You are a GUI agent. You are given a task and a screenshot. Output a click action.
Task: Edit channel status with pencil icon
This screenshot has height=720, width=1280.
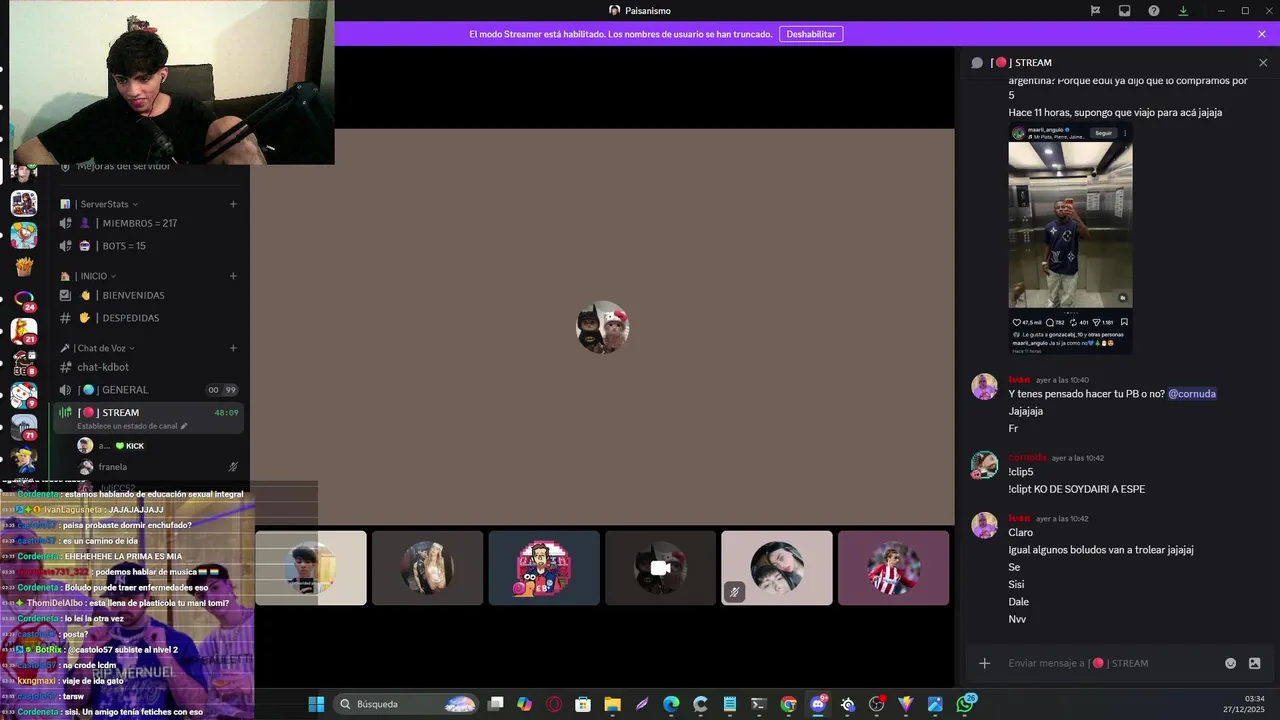pyautogui.click(x=184, y=426)
